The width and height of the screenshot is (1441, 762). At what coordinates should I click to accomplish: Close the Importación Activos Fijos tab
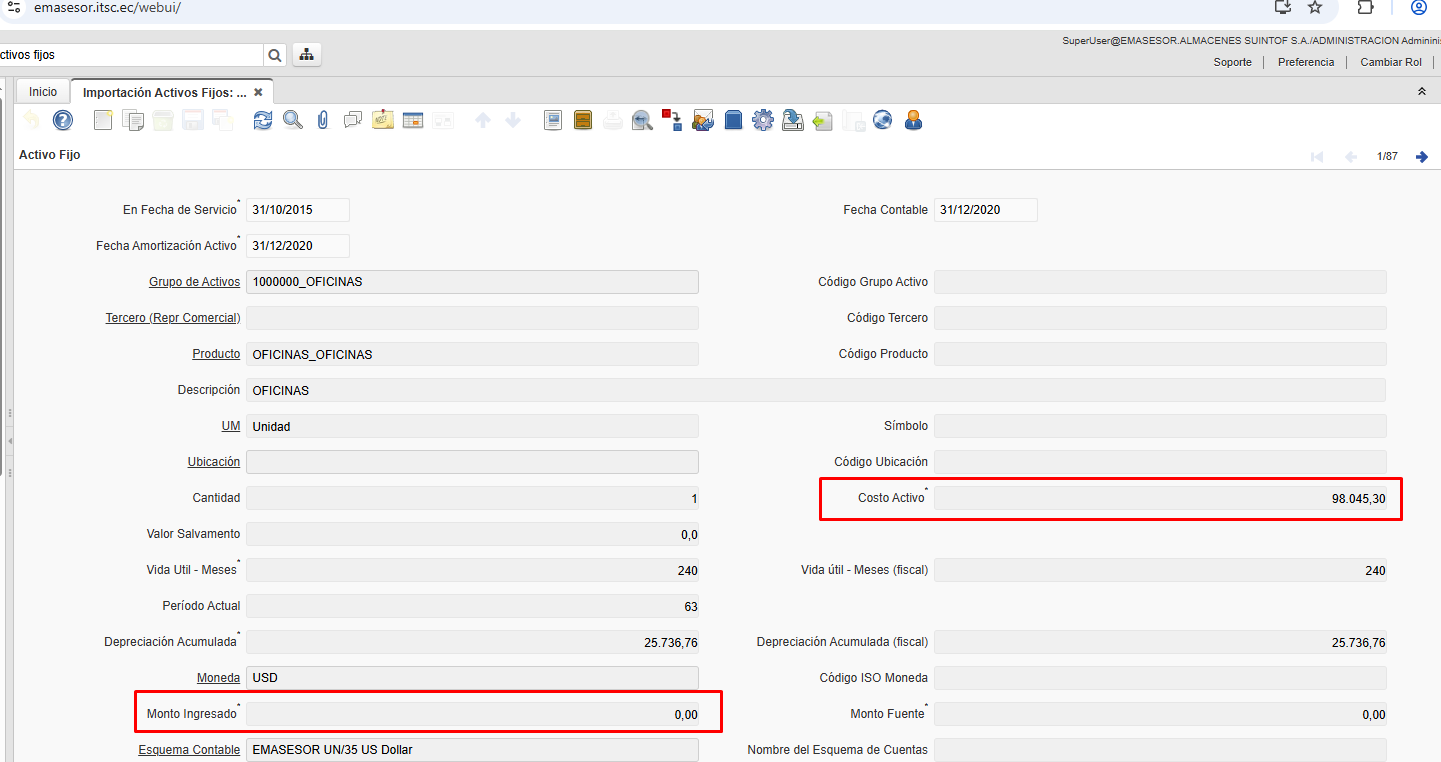[x=258, y=92]
